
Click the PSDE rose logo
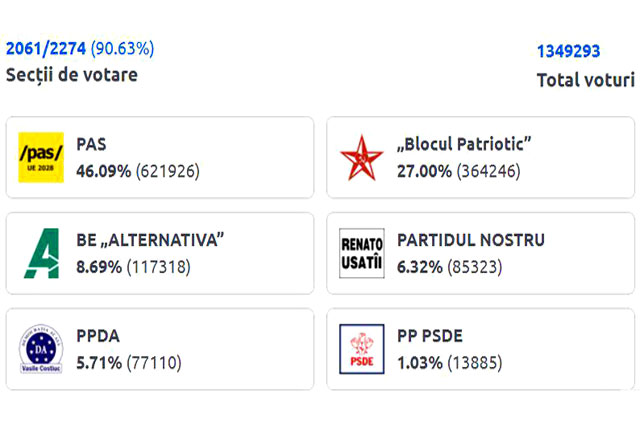361,349
